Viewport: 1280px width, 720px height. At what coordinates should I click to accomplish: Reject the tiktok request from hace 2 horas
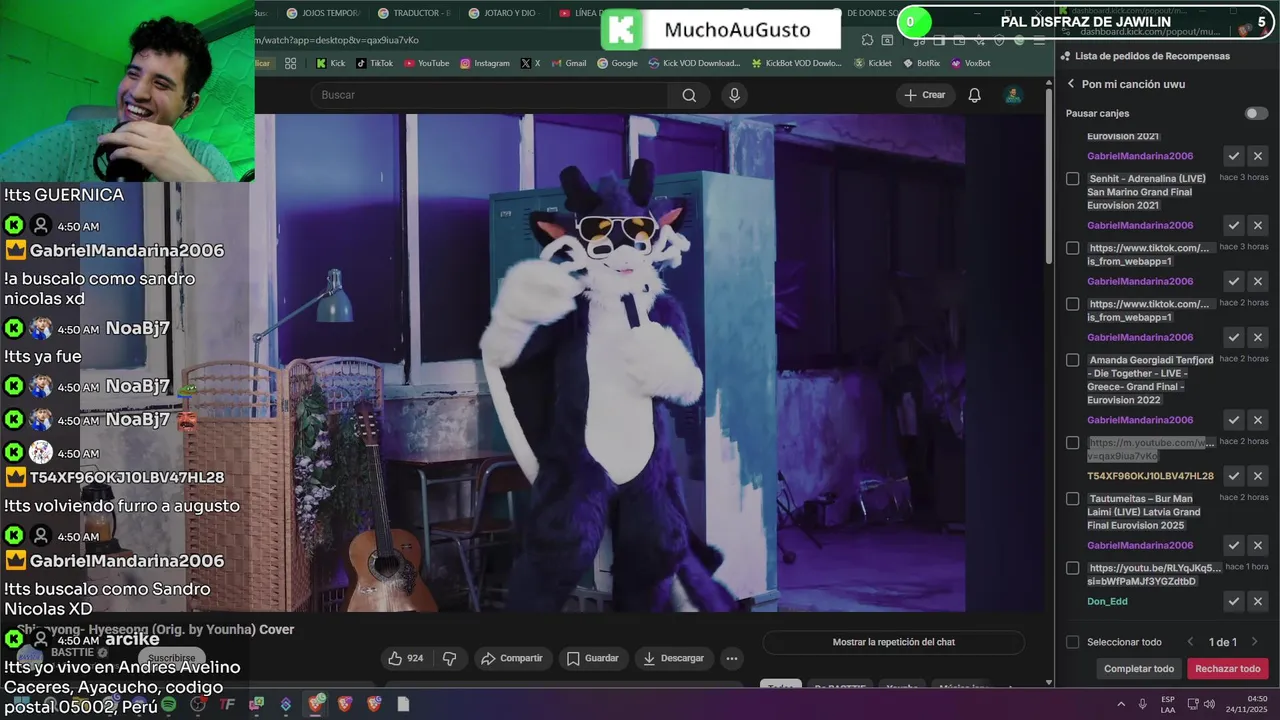(1258, 338)
